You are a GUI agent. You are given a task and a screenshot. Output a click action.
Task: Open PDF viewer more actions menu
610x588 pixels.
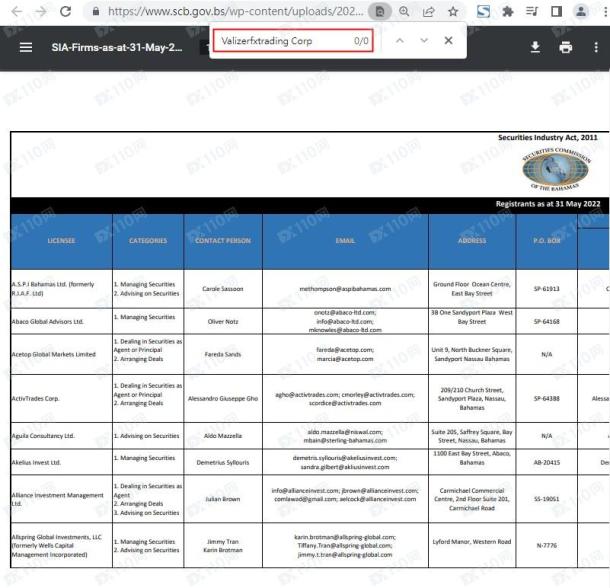coord(596,47)
